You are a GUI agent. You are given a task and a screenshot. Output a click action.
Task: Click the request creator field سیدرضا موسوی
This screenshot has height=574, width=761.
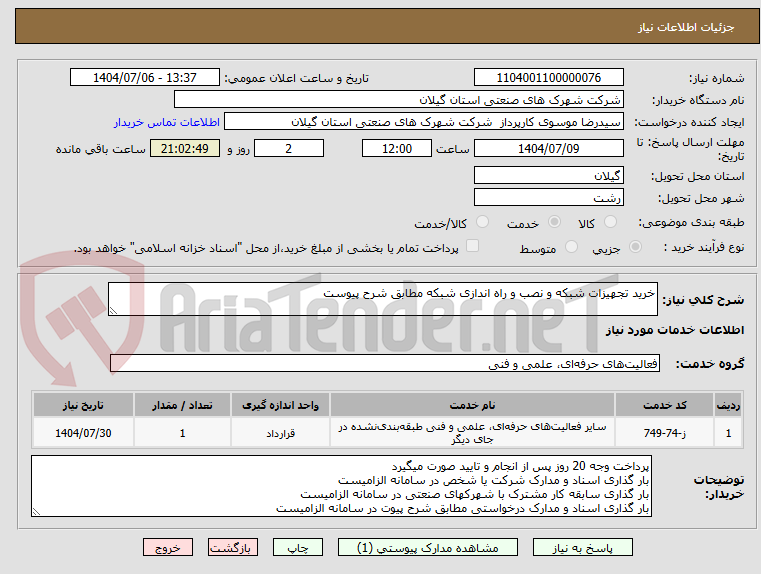pos(424,122)
